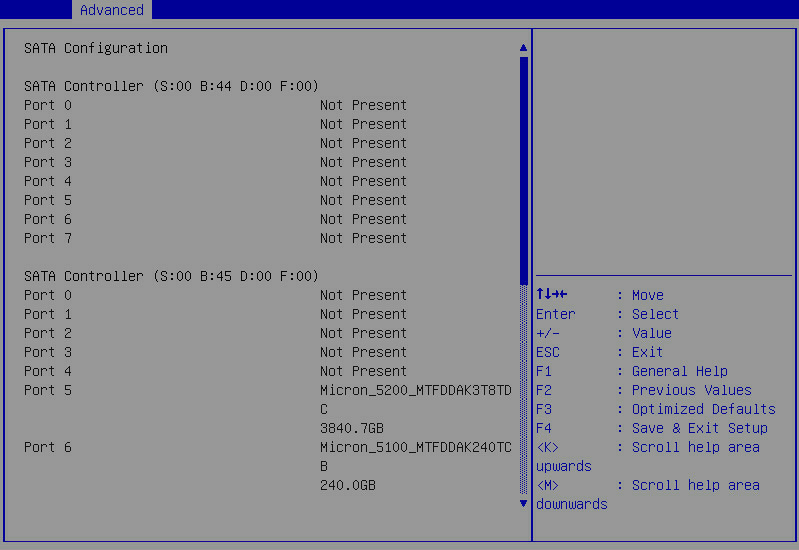Select SATA Controller B:45 heading
The height and width of the screenshot is (550, 799).
click(171, 276)
